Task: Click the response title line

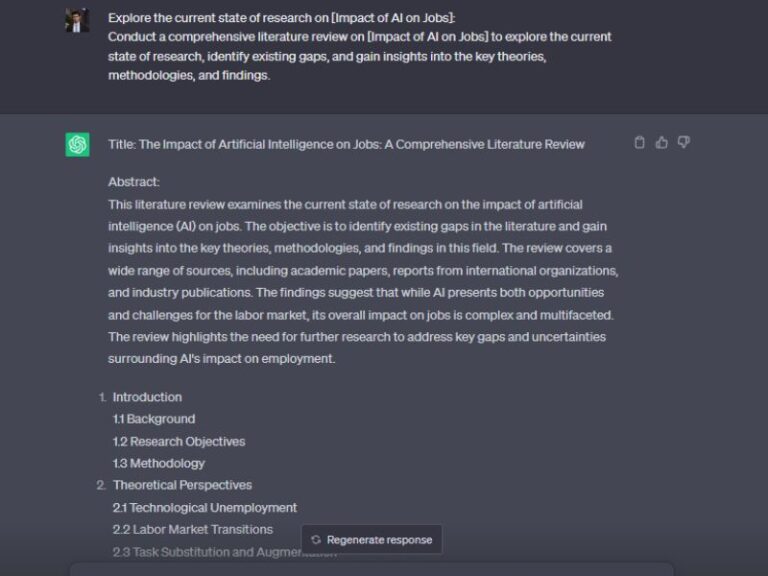Action: [346, 144]
